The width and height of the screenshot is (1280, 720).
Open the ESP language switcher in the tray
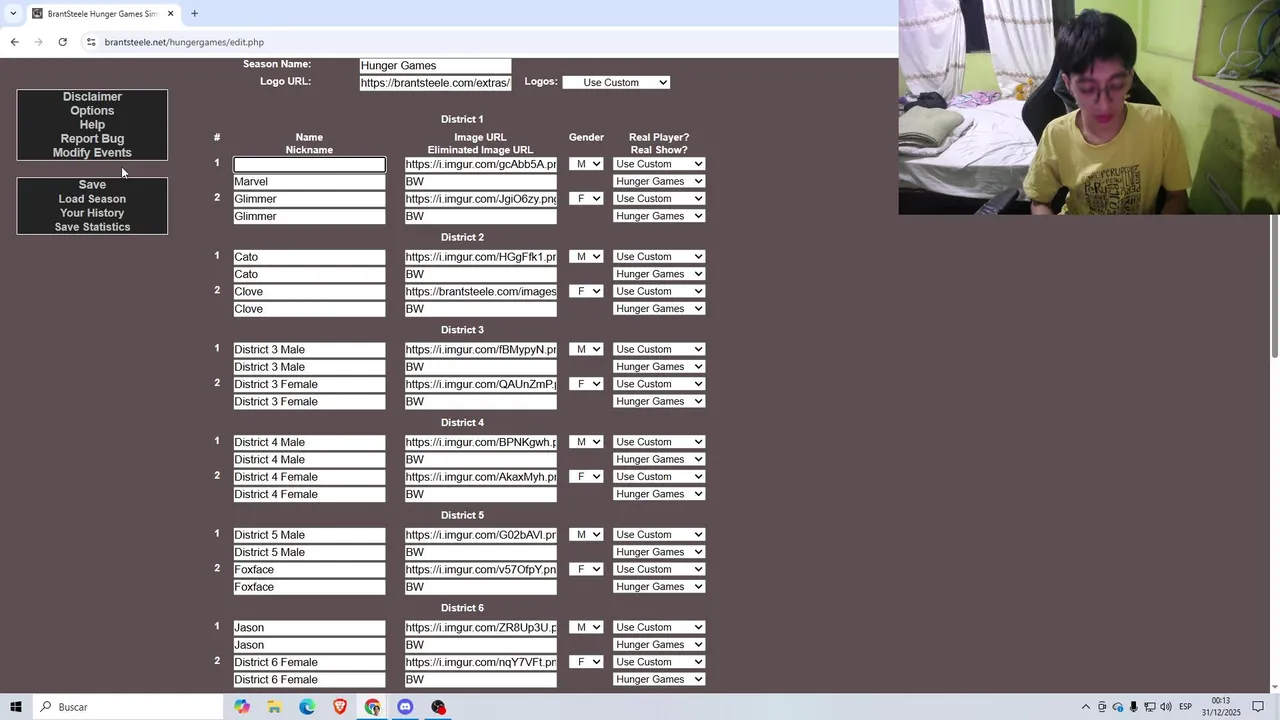pos(1186,707)
